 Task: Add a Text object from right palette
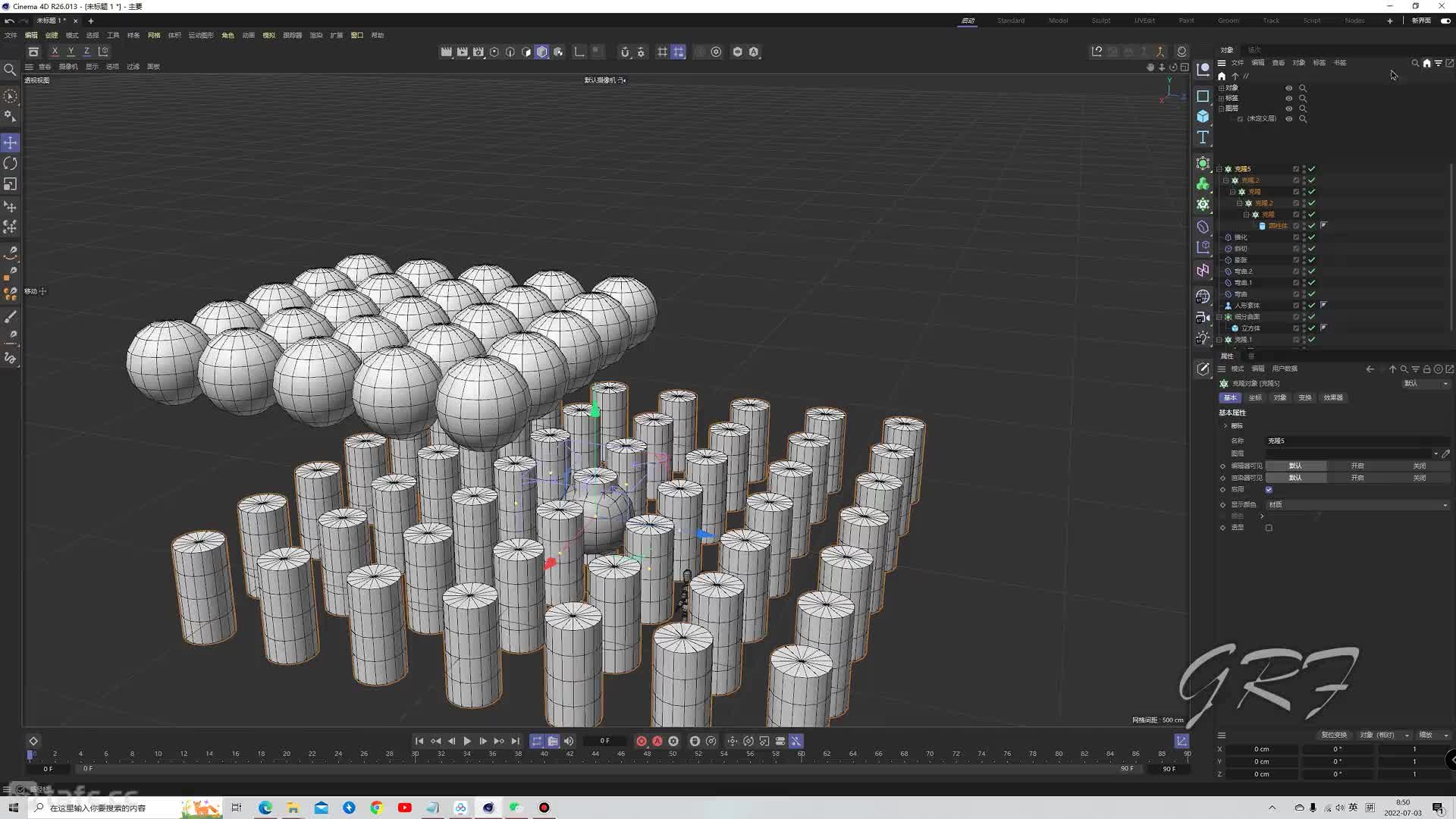(x=1203, y=137)
